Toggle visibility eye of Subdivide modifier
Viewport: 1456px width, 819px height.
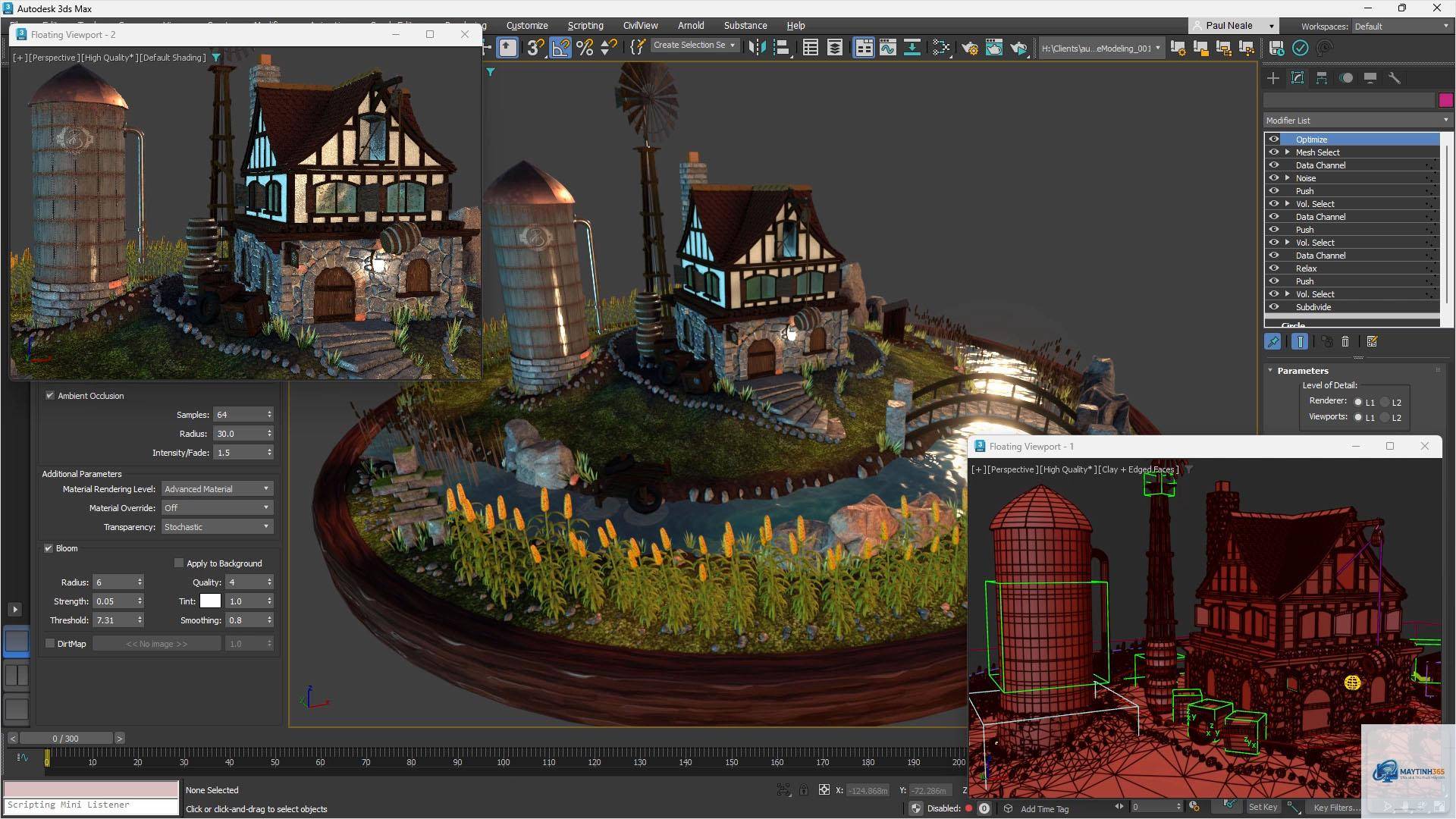coord(1274,307)
